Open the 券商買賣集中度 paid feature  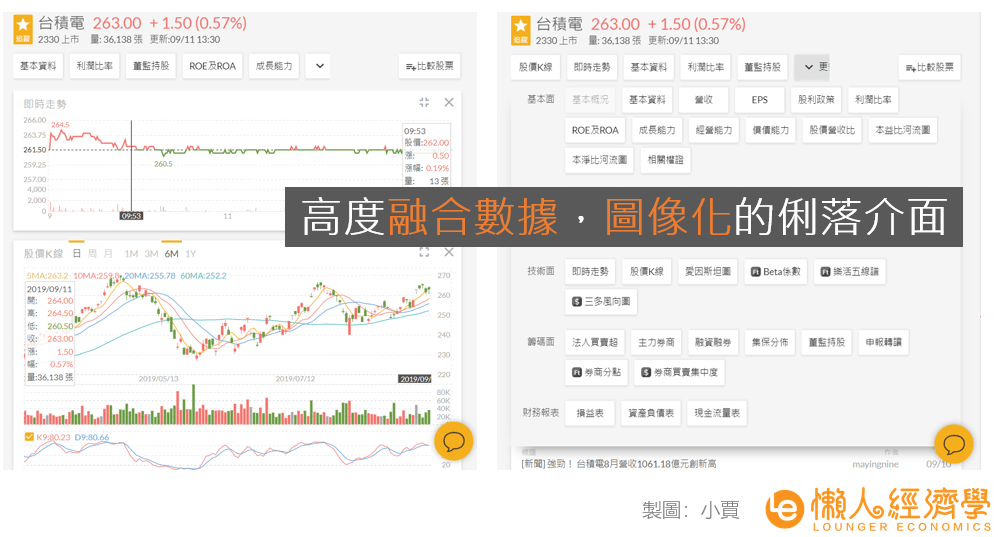click(679, 372)
